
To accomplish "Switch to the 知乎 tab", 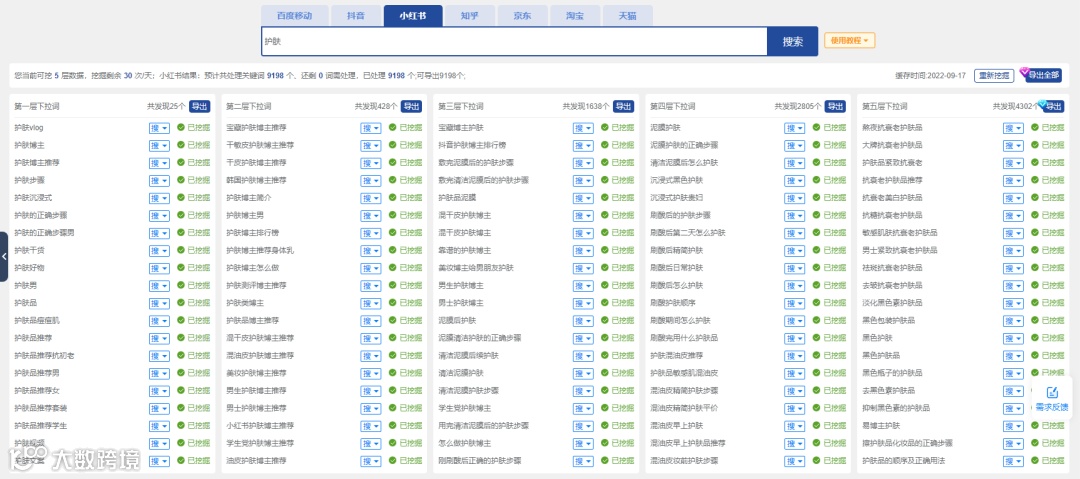I will point(470,16).
